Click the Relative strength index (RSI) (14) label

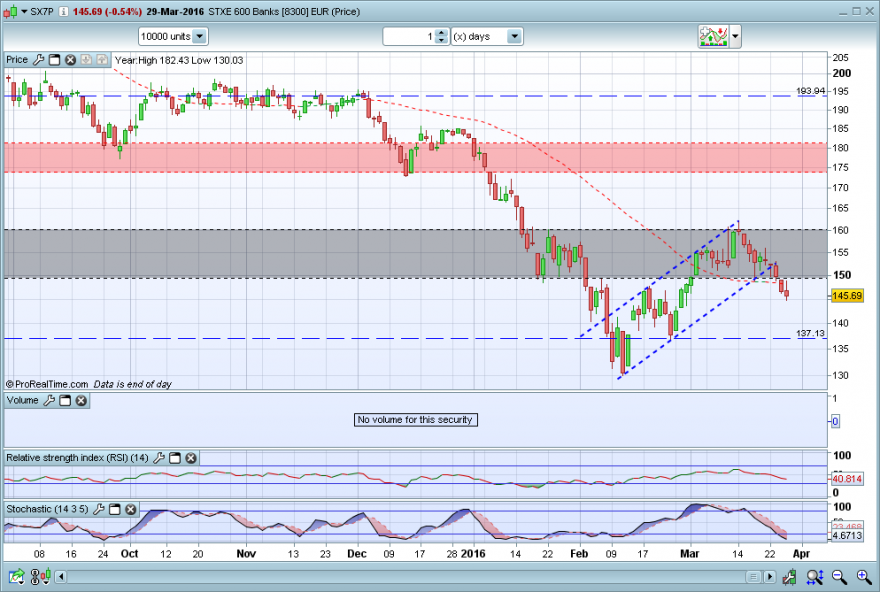pos(77,458)
